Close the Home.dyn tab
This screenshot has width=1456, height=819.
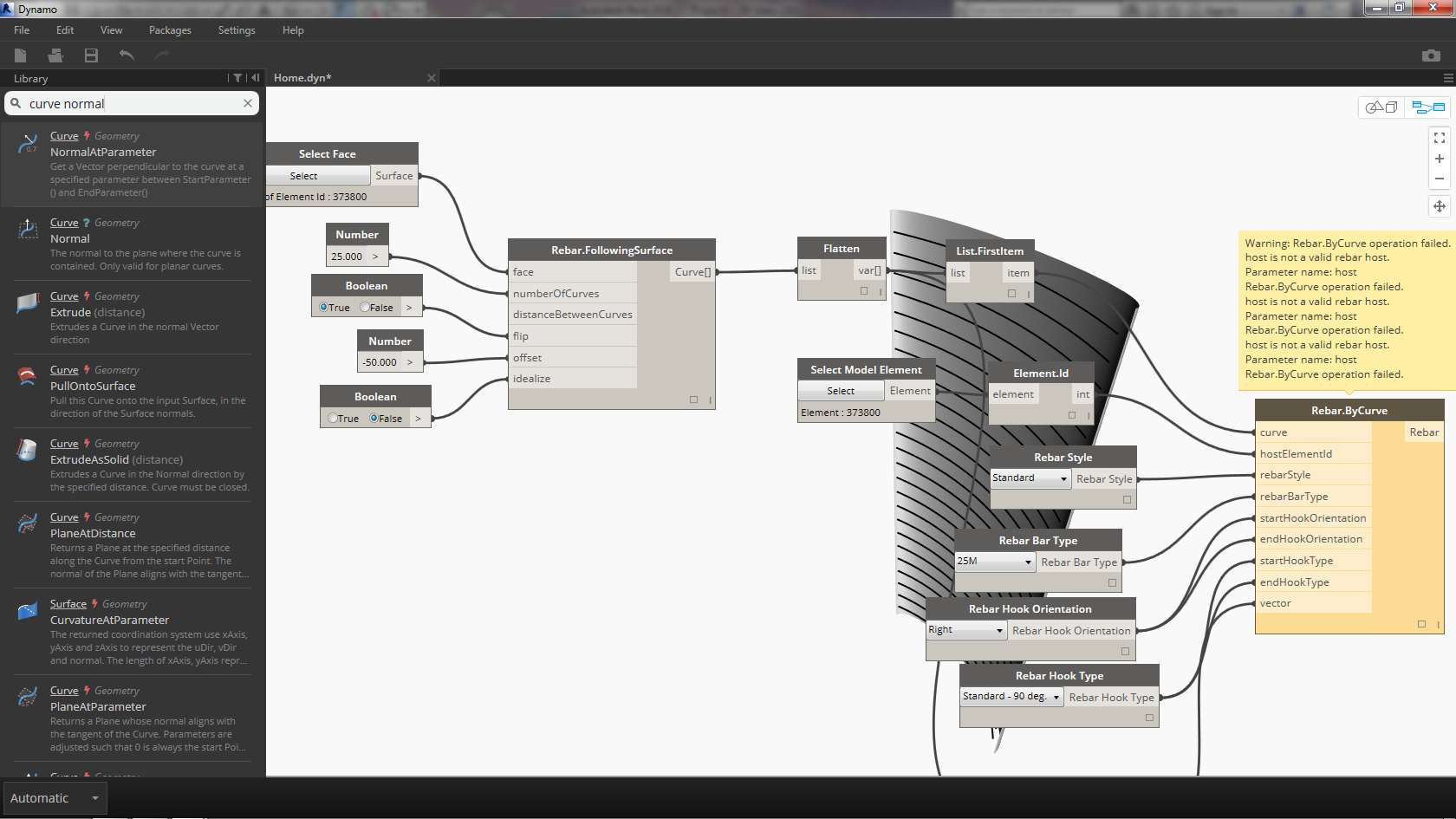click(432, 78)
